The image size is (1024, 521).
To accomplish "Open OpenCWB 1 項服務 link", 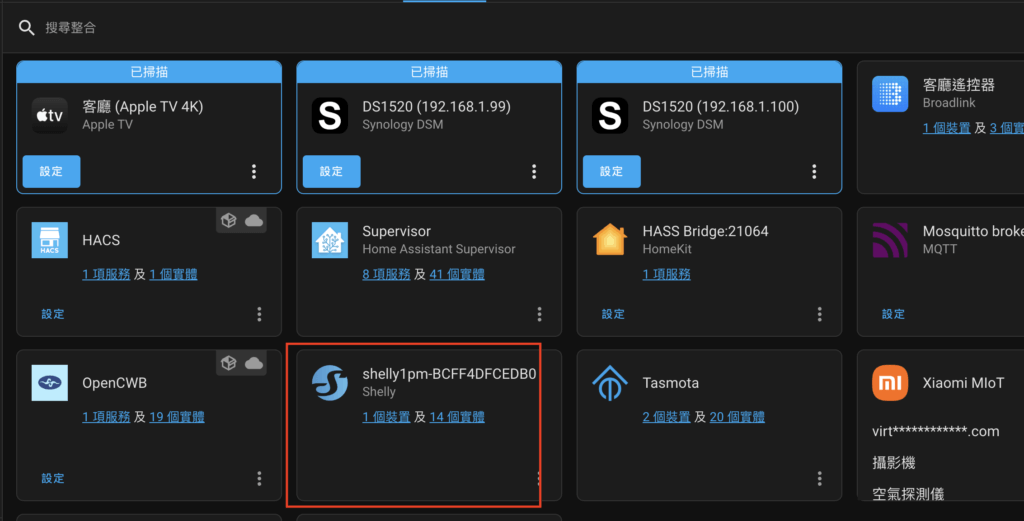I will 106,417.
